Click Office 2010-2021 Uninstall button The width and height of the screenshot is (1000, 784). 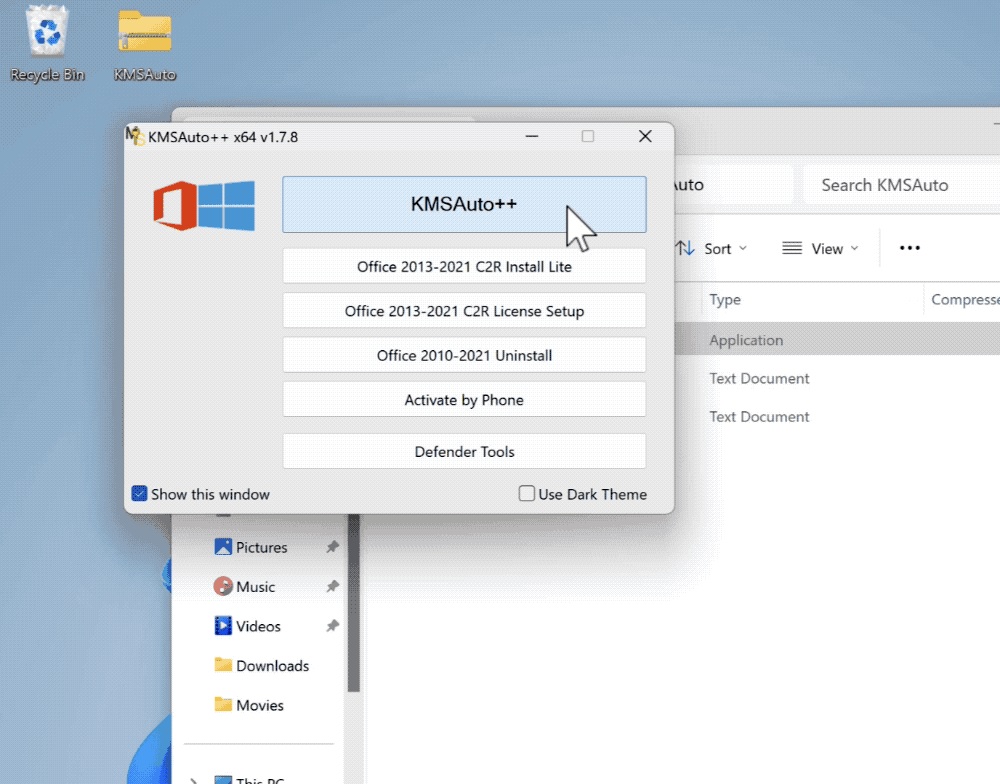[464, 355]
